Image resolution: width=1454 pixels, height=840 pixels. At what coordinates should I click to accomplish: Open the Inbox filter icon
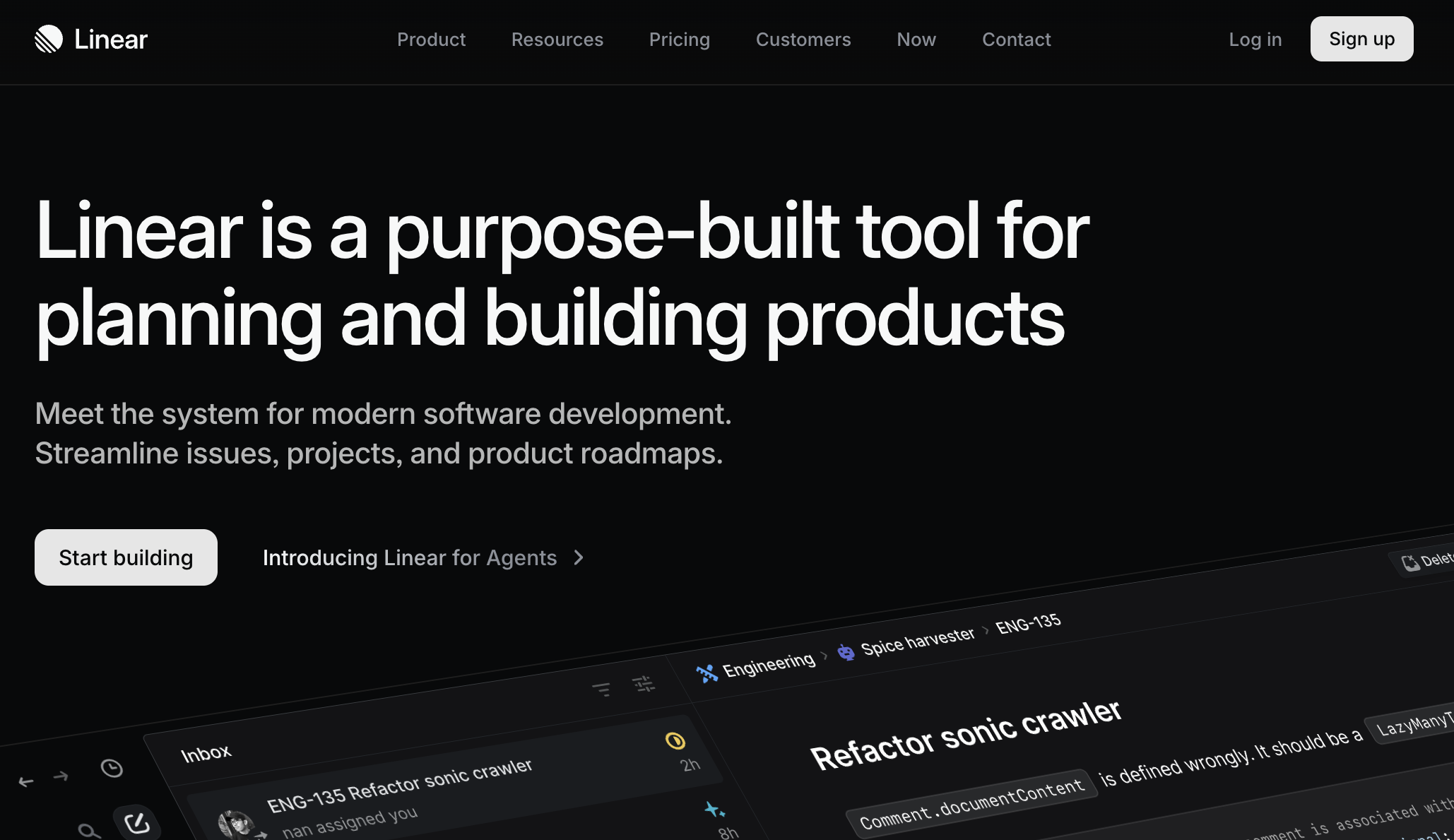(x=601, y=689)
